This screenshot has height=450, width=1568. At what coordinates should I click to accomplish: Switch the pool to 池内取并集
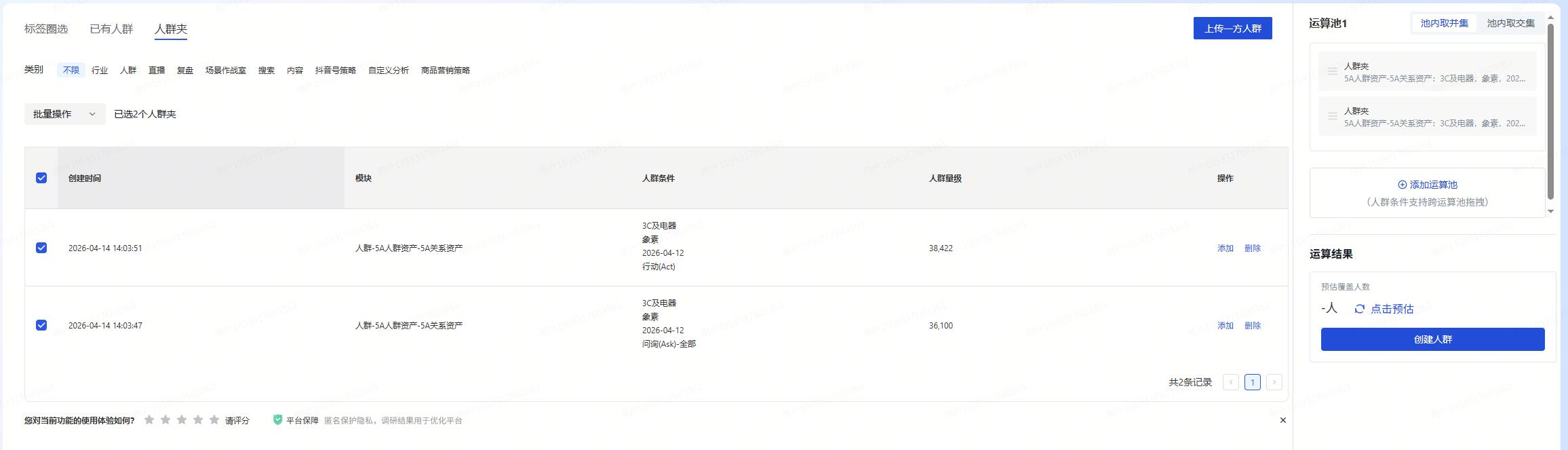pyautogui.click(x=1445, y=23)
